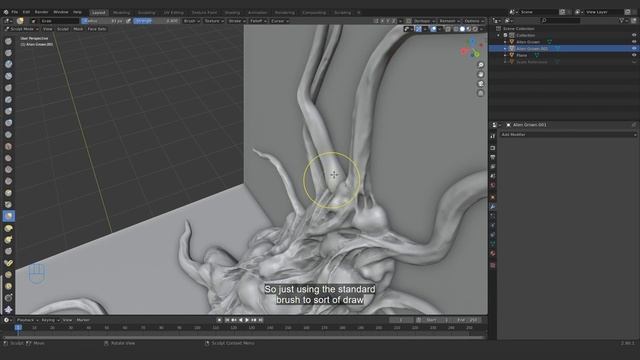This screenshot has width=640, height=360.
Task: Toggle camera view gizmo button
Action: (x=480, y=84)
